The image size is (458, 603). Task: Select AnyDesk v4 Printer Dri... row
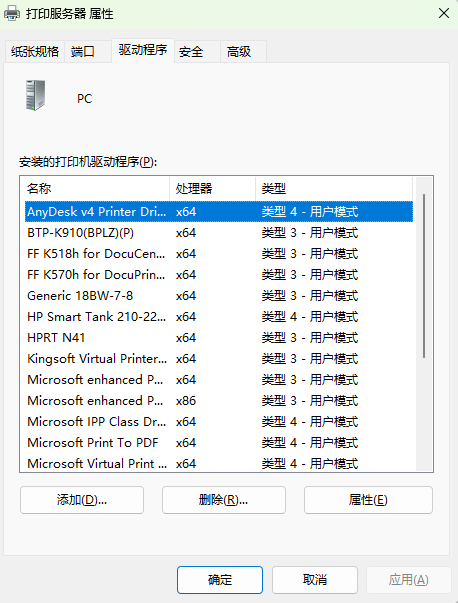tap(219, 212)
